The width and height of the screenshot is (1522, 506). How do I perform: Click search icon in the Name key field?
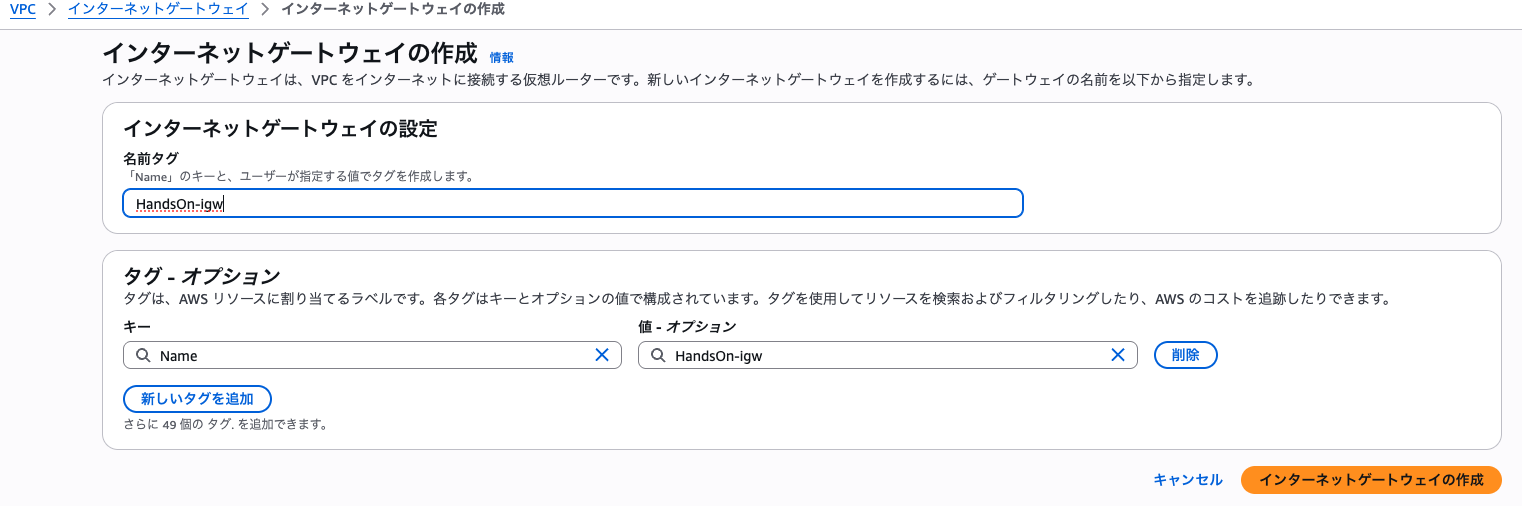click(143, 355)
